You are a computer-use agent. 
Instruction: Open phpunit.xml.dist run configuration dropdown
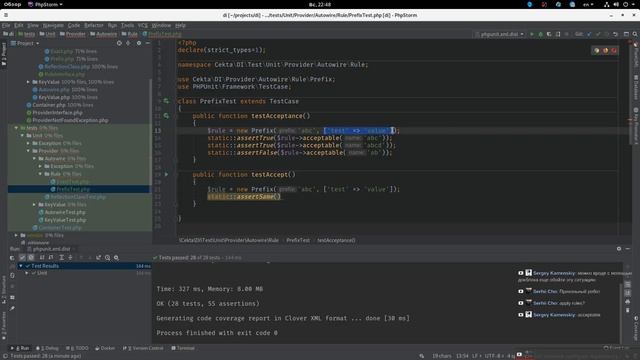coord(500,34)
